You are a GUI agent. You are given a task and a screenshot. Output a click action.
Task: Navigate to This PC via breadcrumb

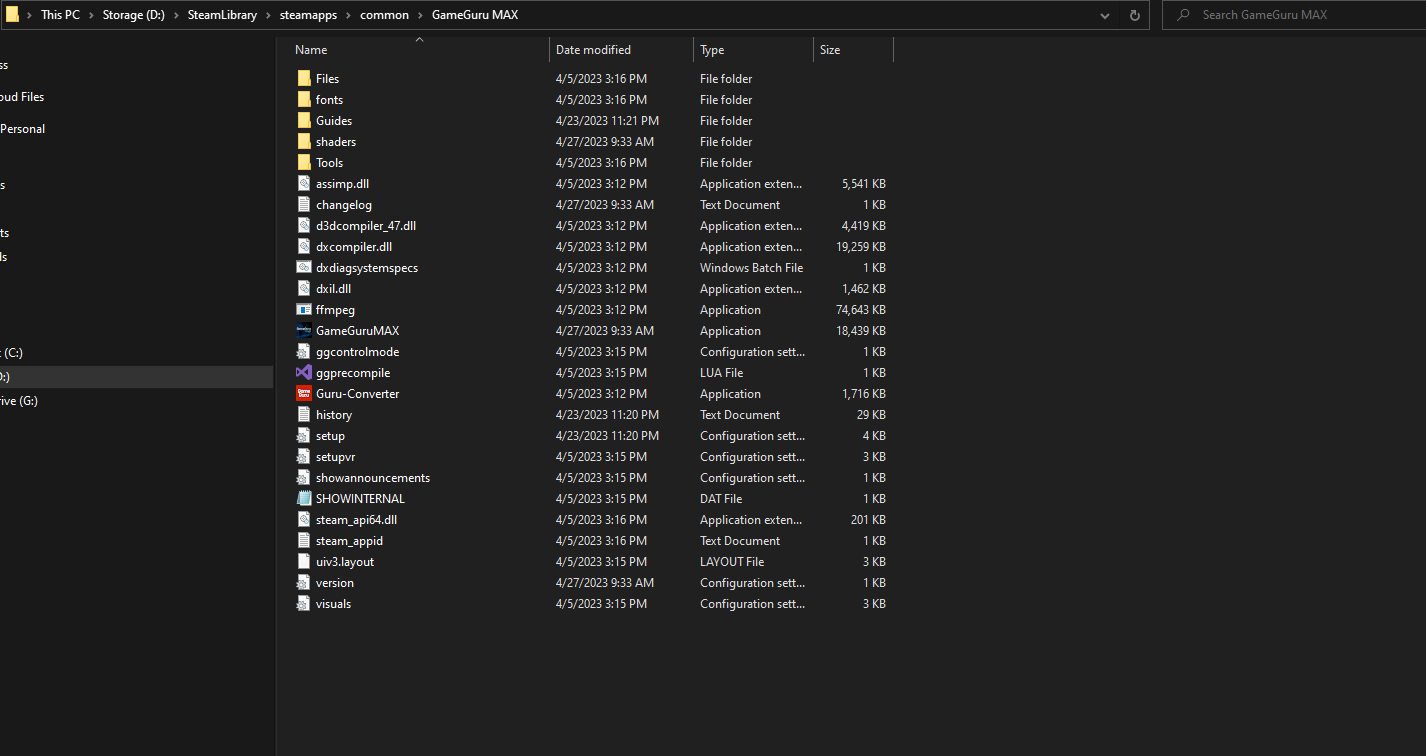(x=60, y=14)
